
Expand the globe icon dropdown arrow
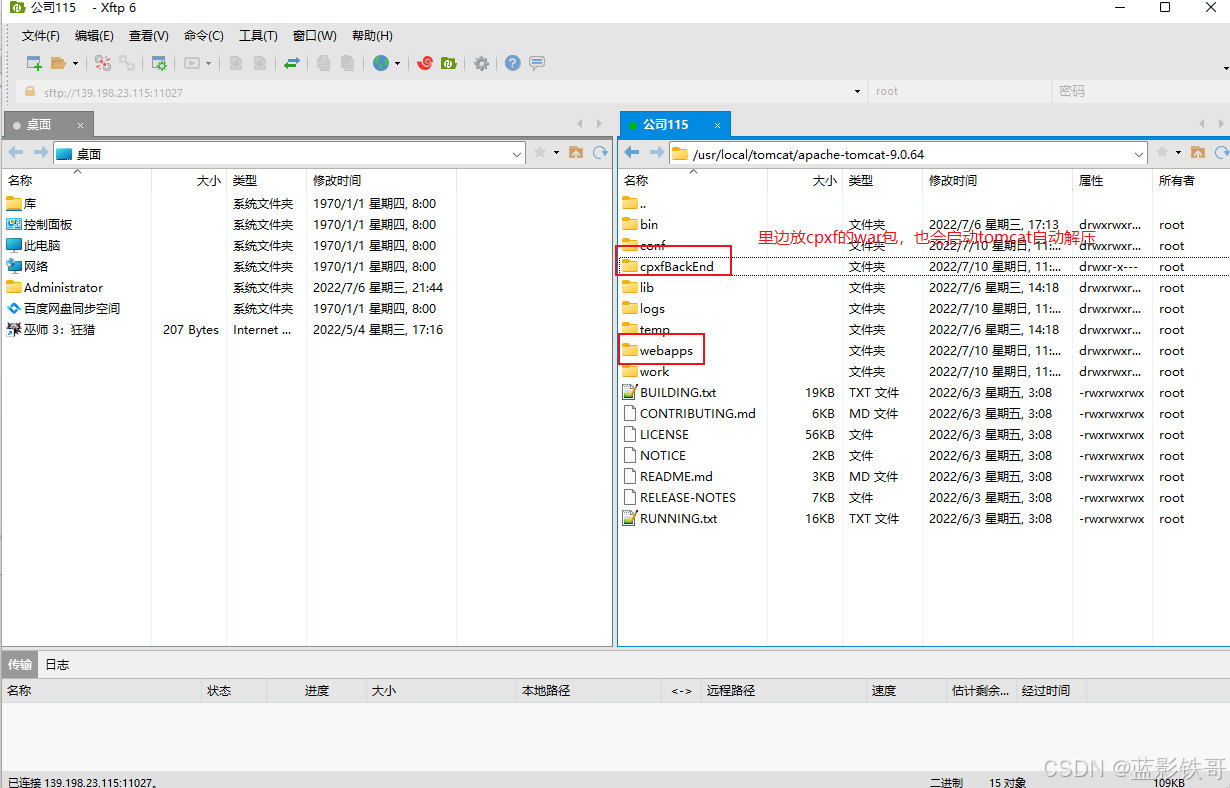coord(397,63)
